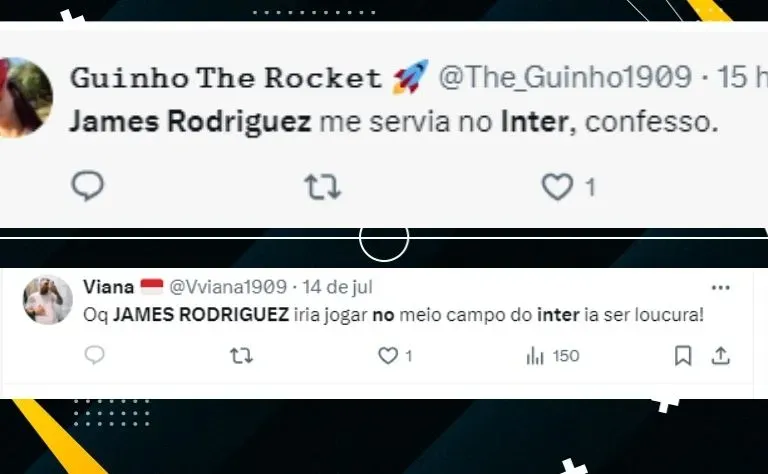Open the 15 h timestamp on Guinho's tweet
Image resolution: width=768 pixels, height=474 pixels.
point(743,77)
